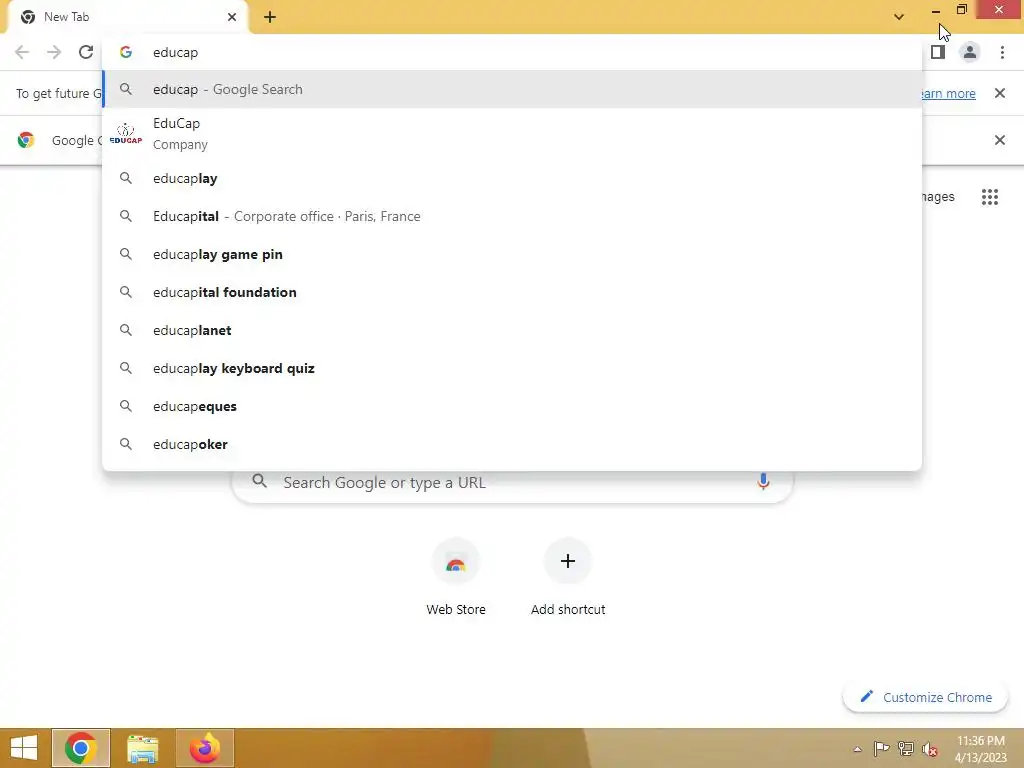
Task: Launch Firefox from the taskbar
Action: 204,748
